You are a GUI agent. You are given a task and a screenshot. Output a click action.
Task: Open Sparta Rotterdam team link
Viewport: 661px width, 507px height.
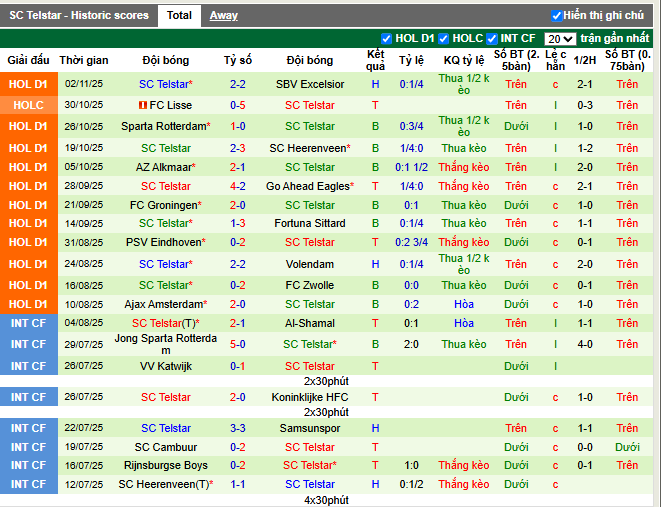pyautogui.click(x=164, y=126)
